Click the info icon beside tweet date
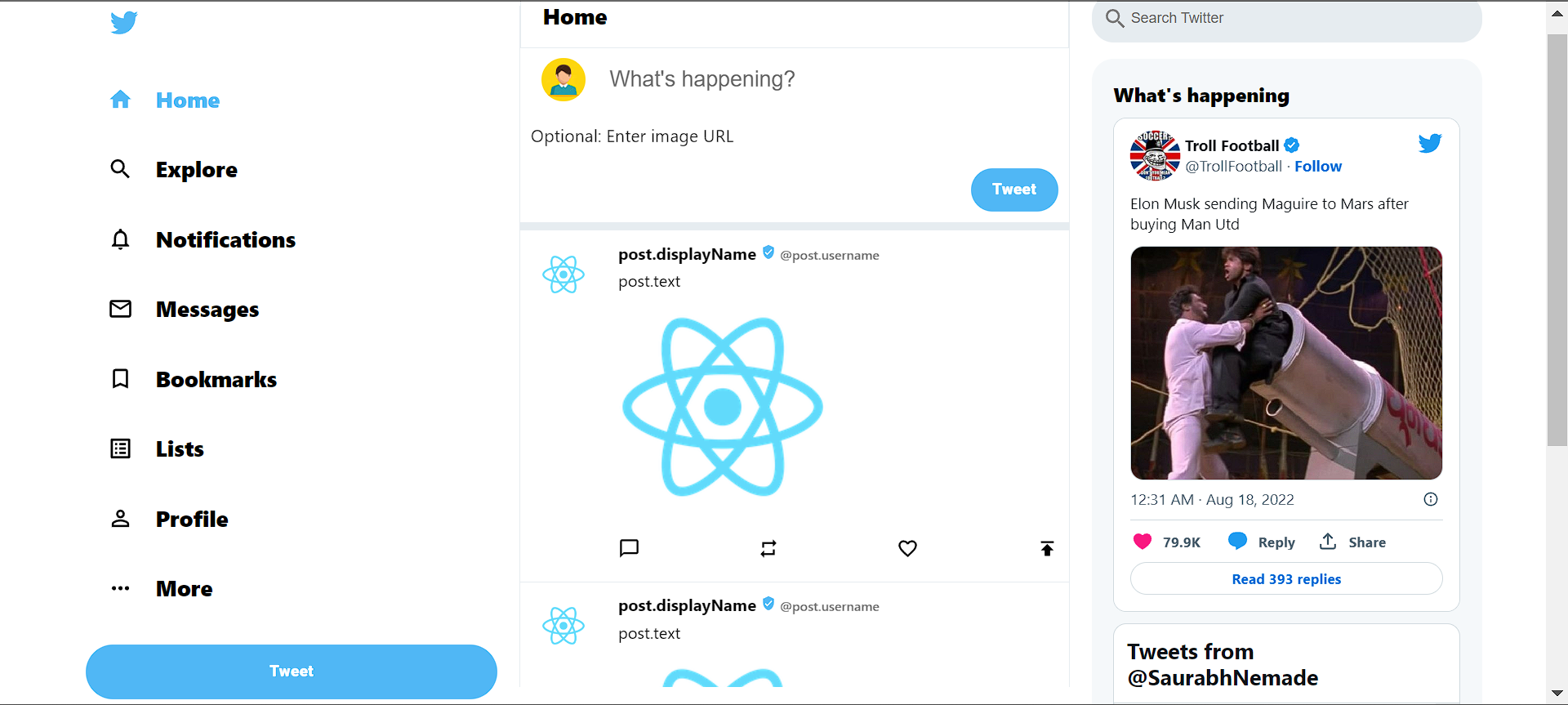The height and width of the screenshot is (705, 1568). point(1431,499)
